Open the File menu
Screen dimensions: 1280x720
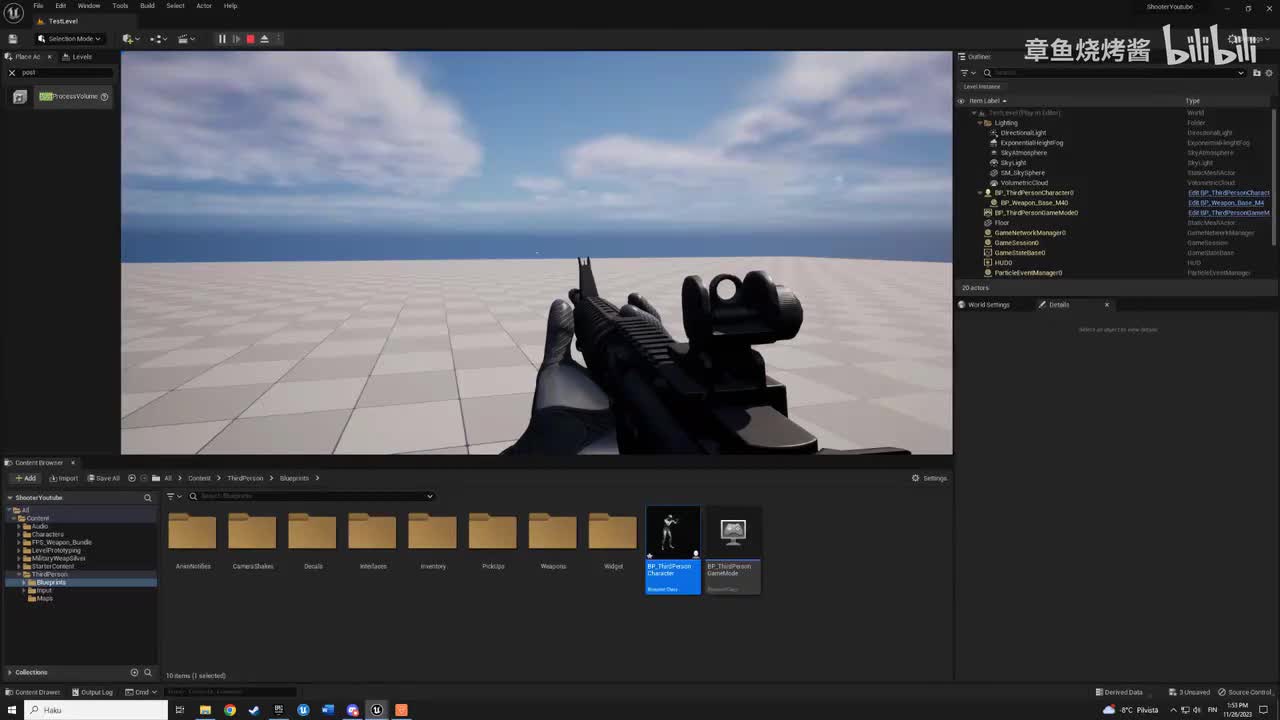(x=38, y=6)
